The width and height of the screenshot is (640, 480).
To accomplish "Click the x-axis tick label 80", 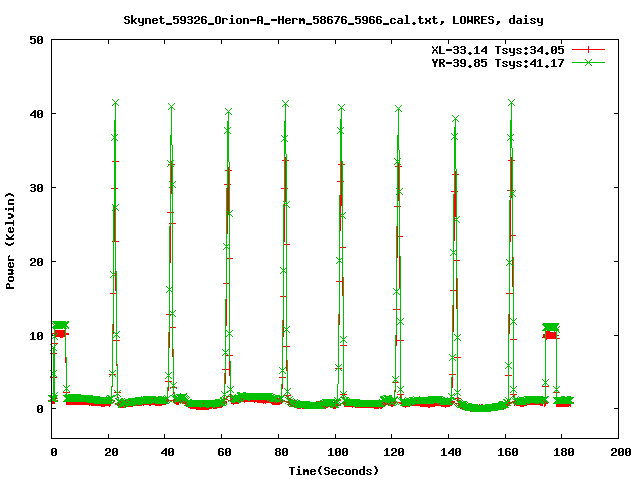I will pyautogui.click(x=281, y=452).
